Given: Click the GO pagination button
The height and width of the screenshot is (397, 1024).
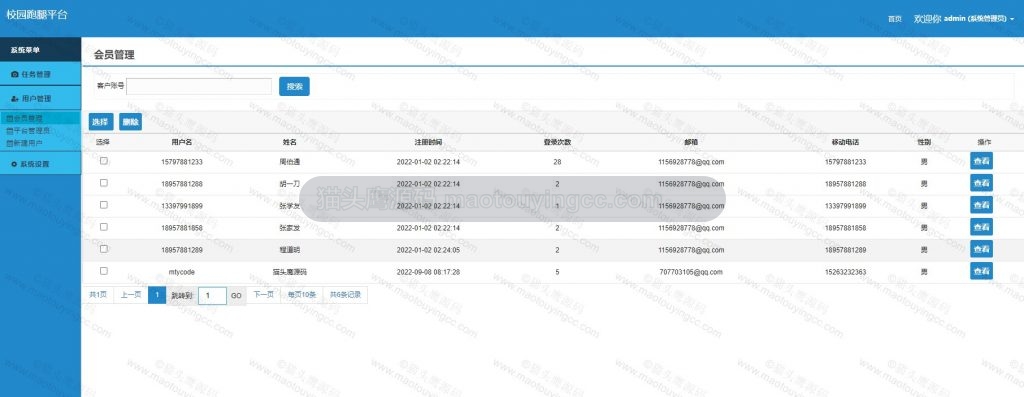Looking at the screenshot, I should 236,296.
